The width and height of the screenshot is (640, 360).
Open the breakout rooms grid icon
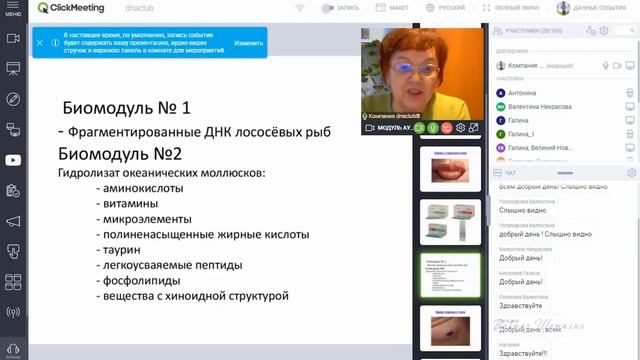pyautogui.click(x=13, y=282)
